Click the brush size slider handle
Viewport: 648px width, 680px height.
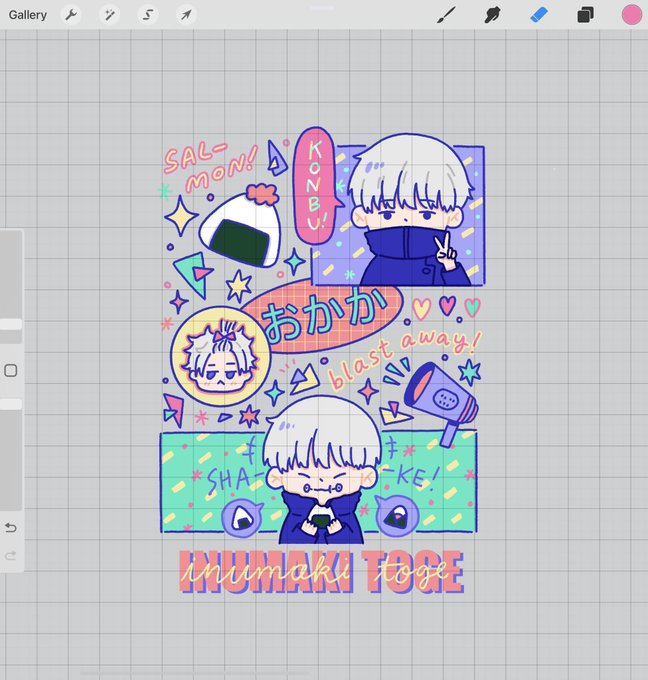11,324
